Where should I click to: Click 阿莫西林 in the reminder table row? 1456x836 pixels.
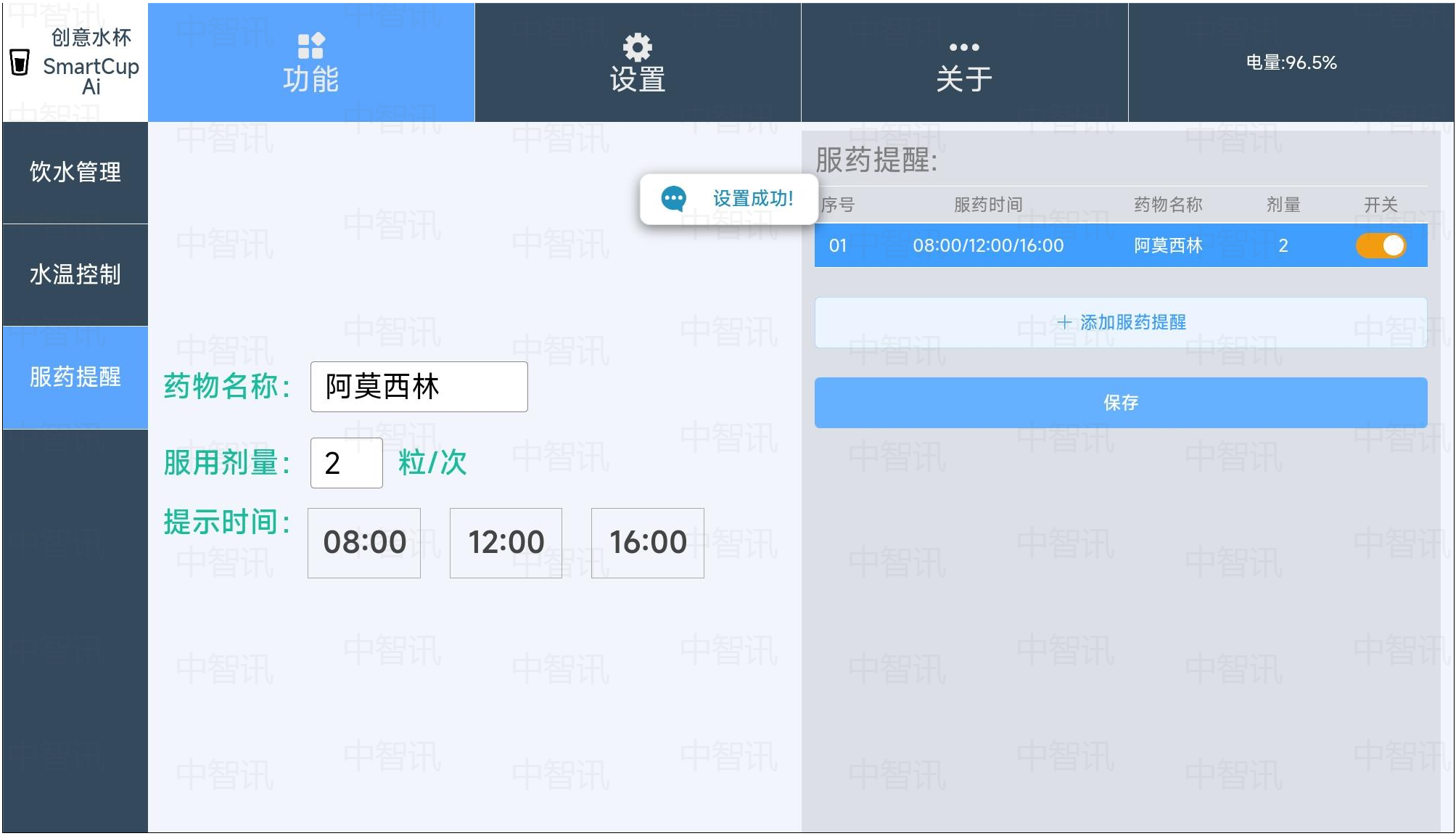(x=1168, y=245)
